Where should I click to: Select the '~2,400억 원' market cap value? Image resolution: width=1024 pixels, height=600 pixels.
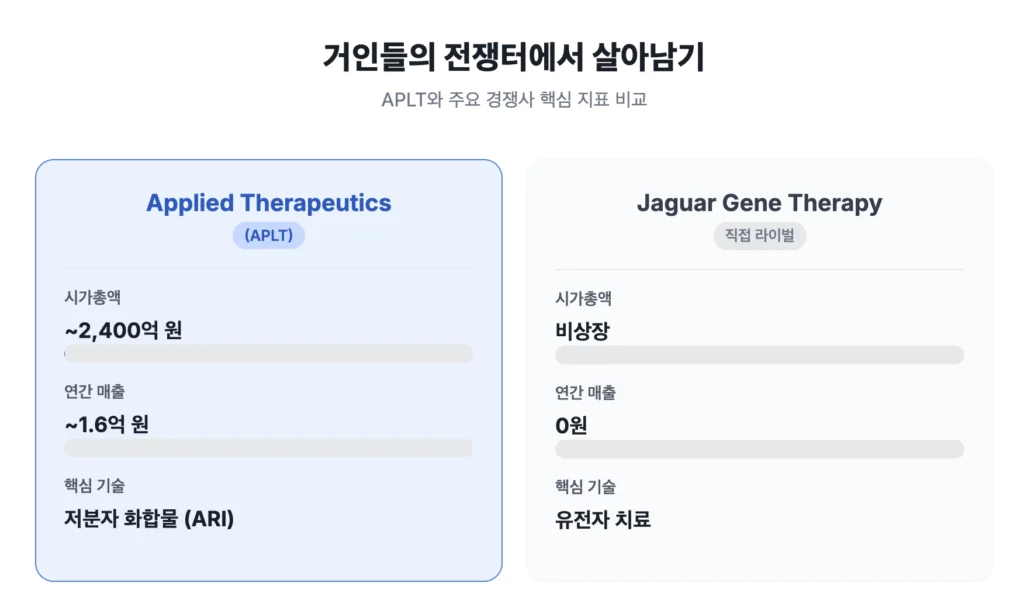[123, 330]
